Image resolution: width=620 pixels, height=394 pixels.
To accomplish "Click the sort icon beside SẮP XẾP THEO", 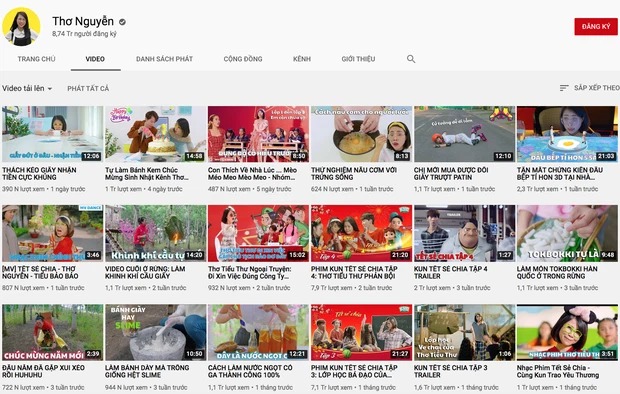I will (x=564, y=88).
